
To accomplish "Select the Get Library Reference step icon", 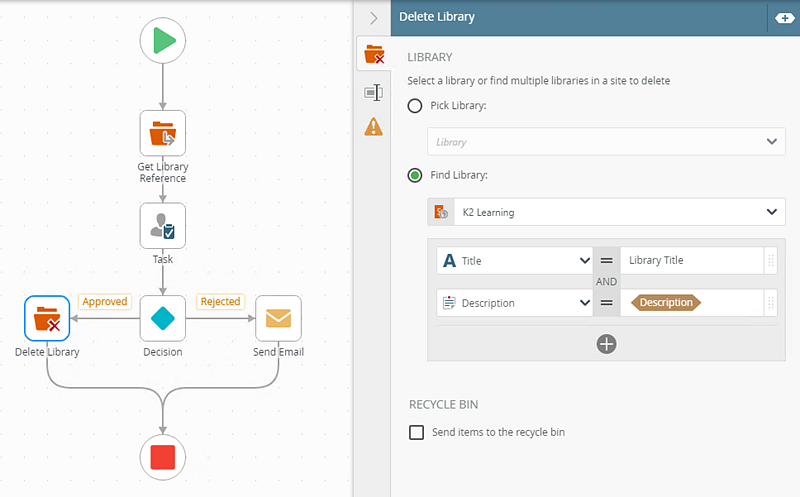I will (x=162, y=133).
